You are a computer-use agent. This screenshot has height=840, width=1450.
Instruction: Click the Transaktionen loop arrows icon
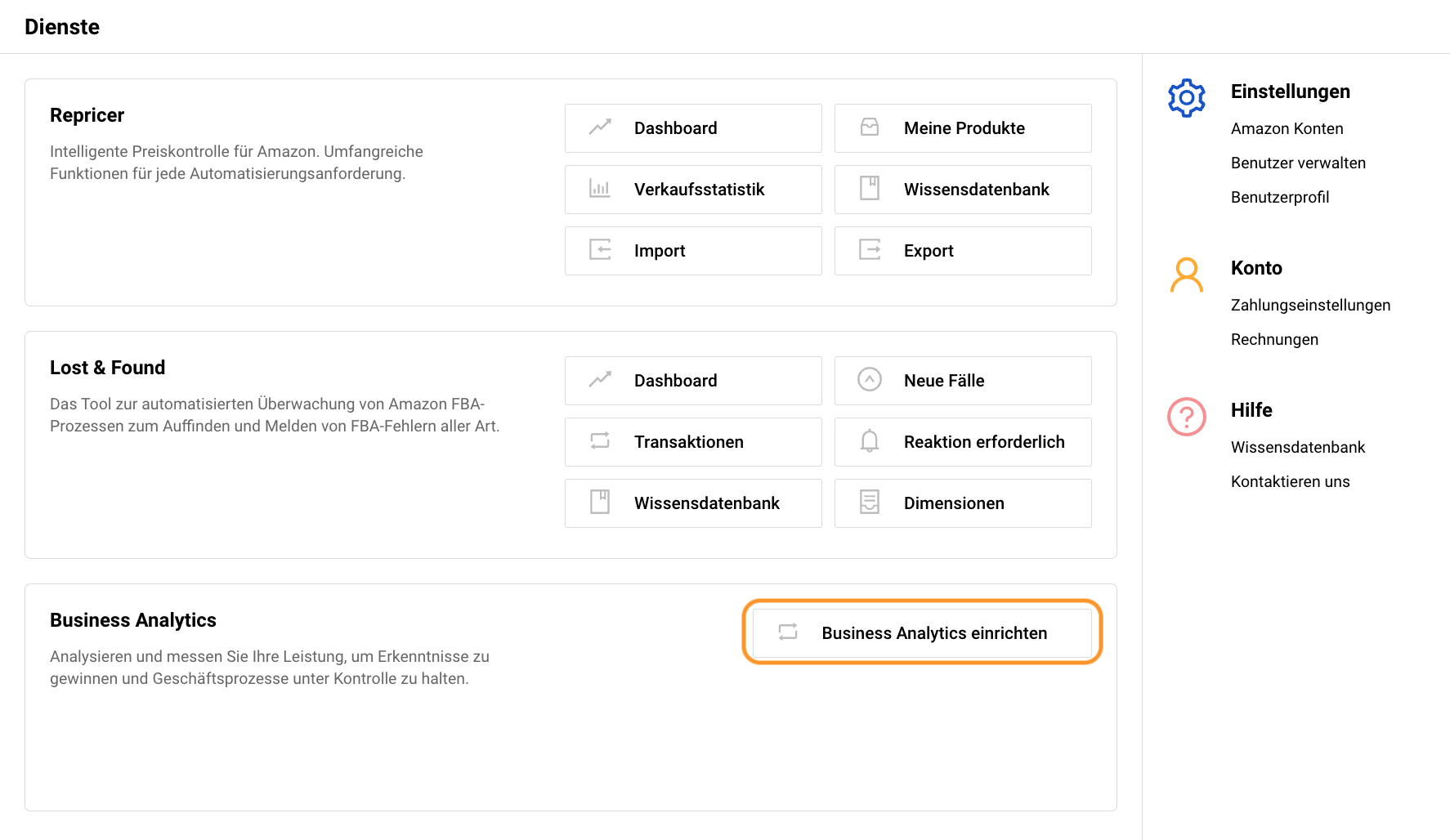(600, 441)
